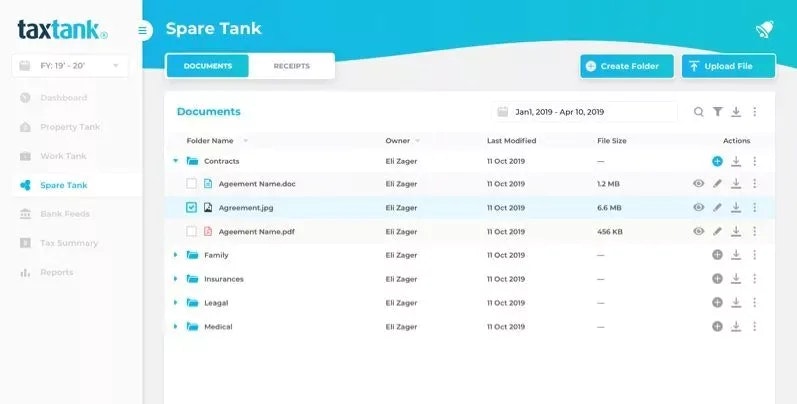Screen dimensions: 797x404
Task: Add file to Medical folder
Action: [717, 326]
